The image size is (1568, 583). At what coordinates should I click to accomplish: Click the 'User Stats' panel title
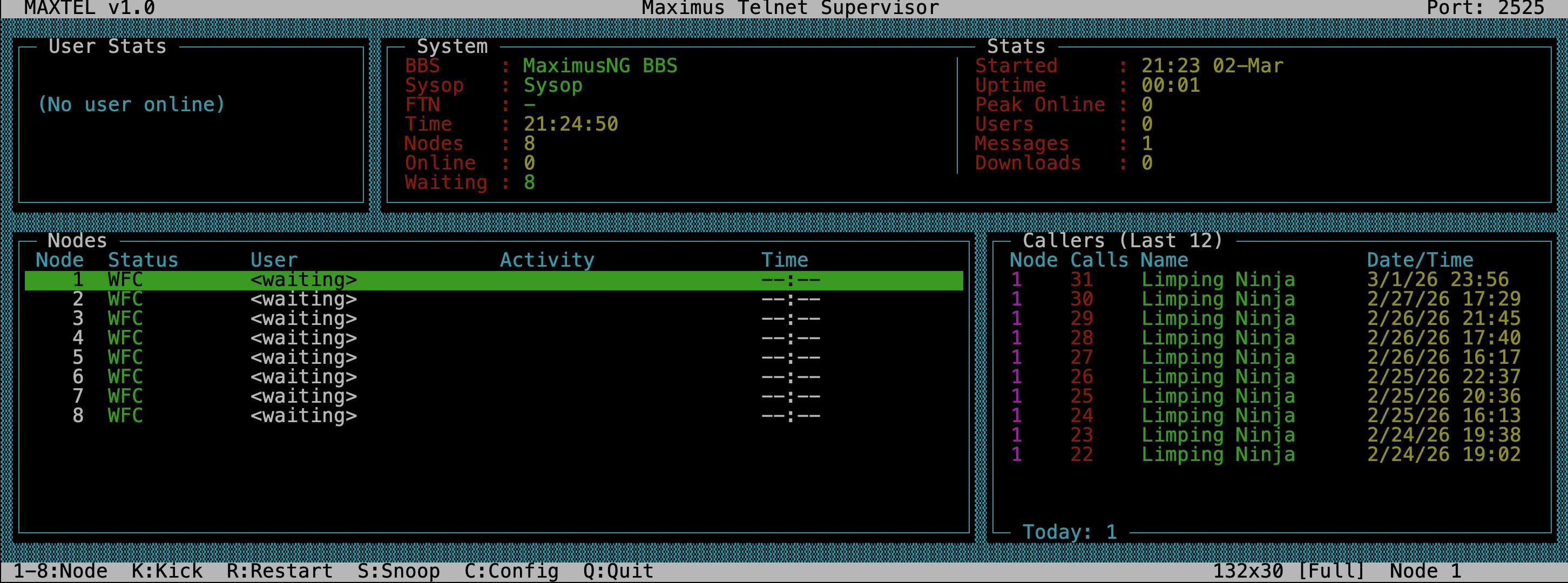(x=107, y=47)
